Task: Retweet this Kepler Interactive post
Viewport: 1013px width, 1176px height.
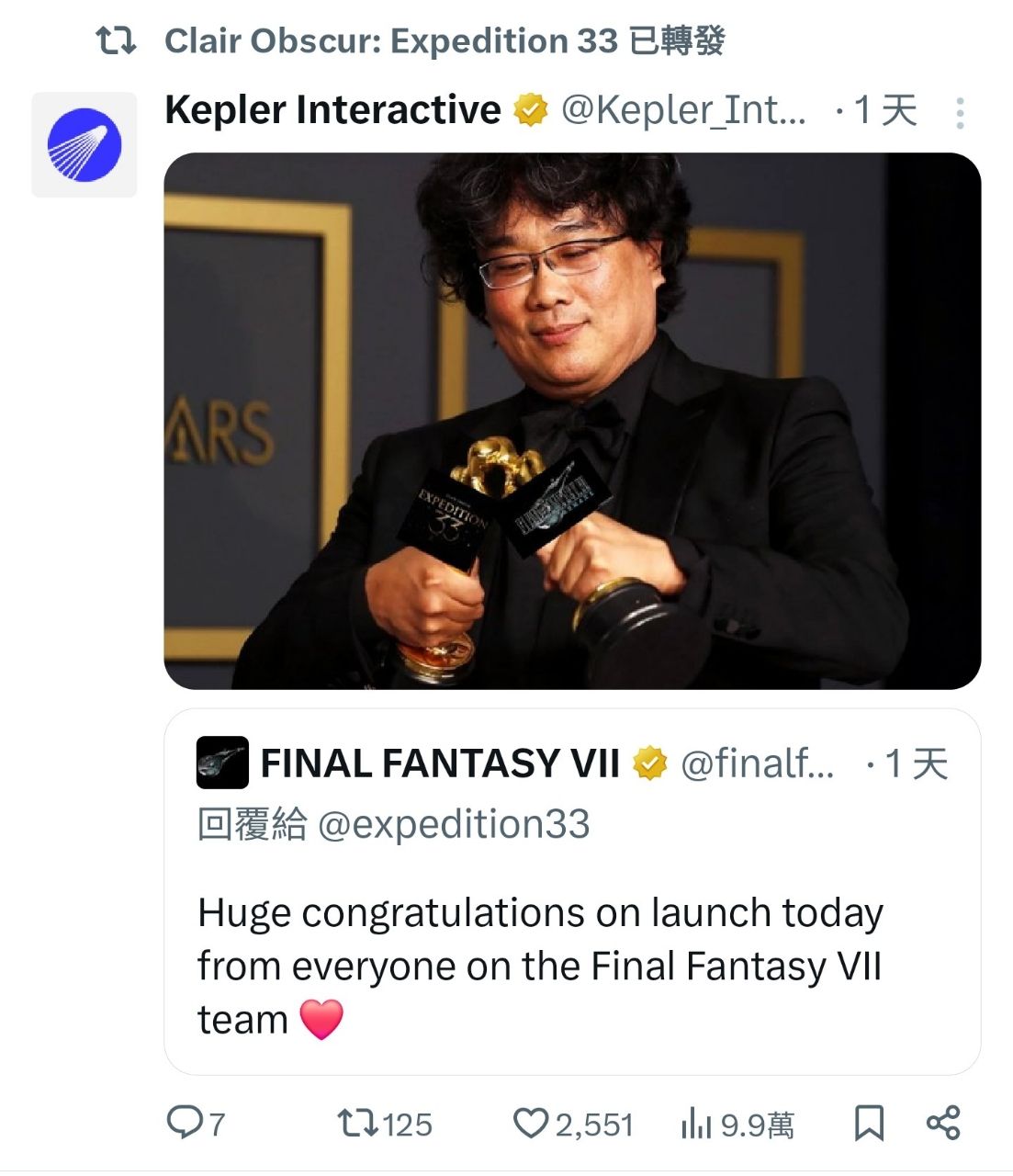Action: coord(355,1123)
